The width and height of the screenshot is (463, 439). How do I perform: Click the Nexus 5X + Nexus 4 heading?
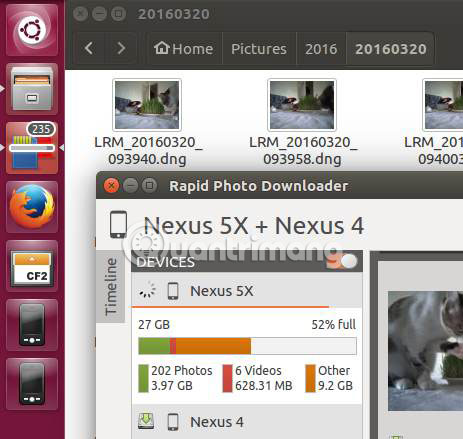click(x=254, y=226)
